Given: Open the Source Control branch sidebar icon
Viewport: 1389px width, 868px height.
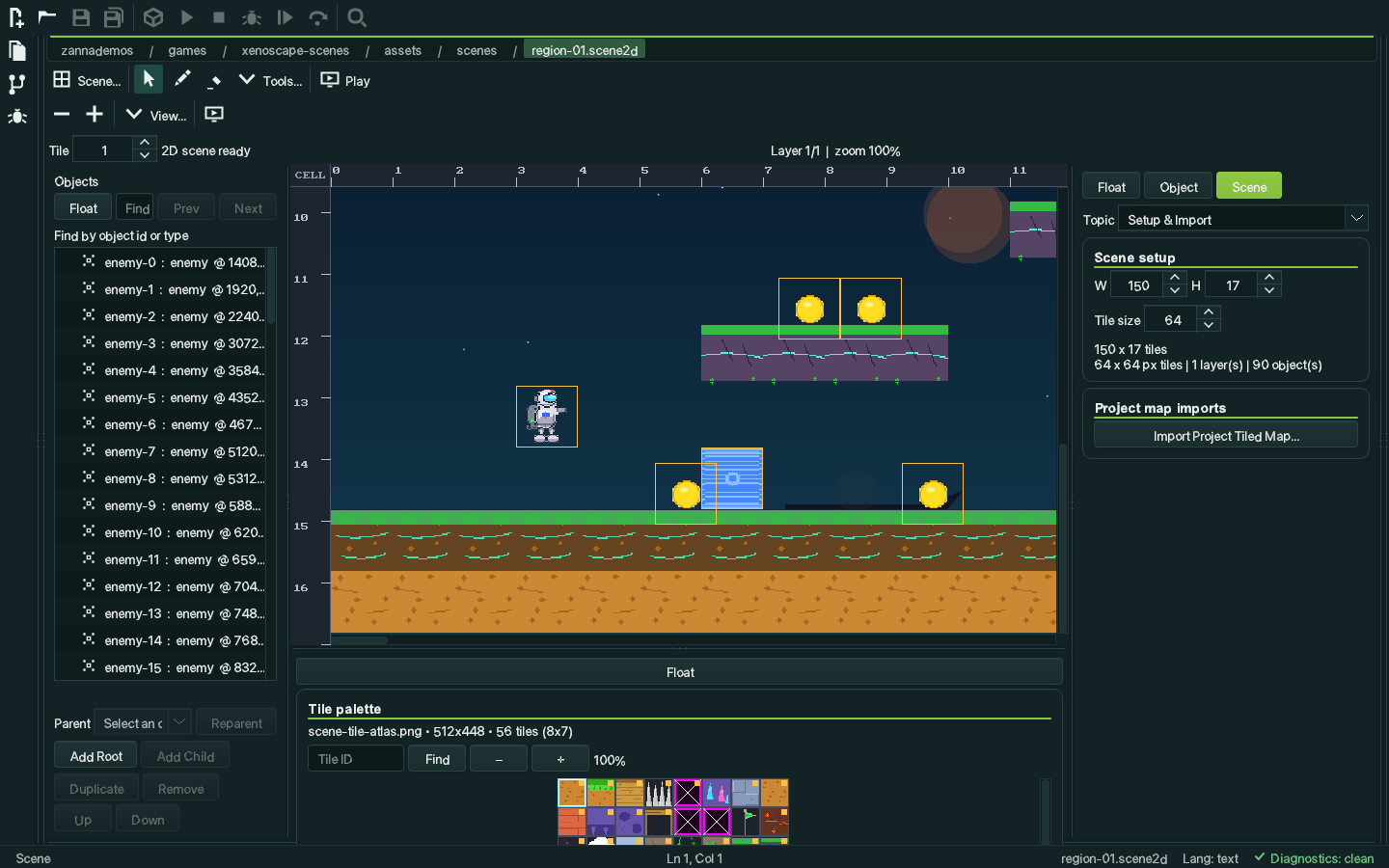Looking at the screenshot, I should (16, 84).
